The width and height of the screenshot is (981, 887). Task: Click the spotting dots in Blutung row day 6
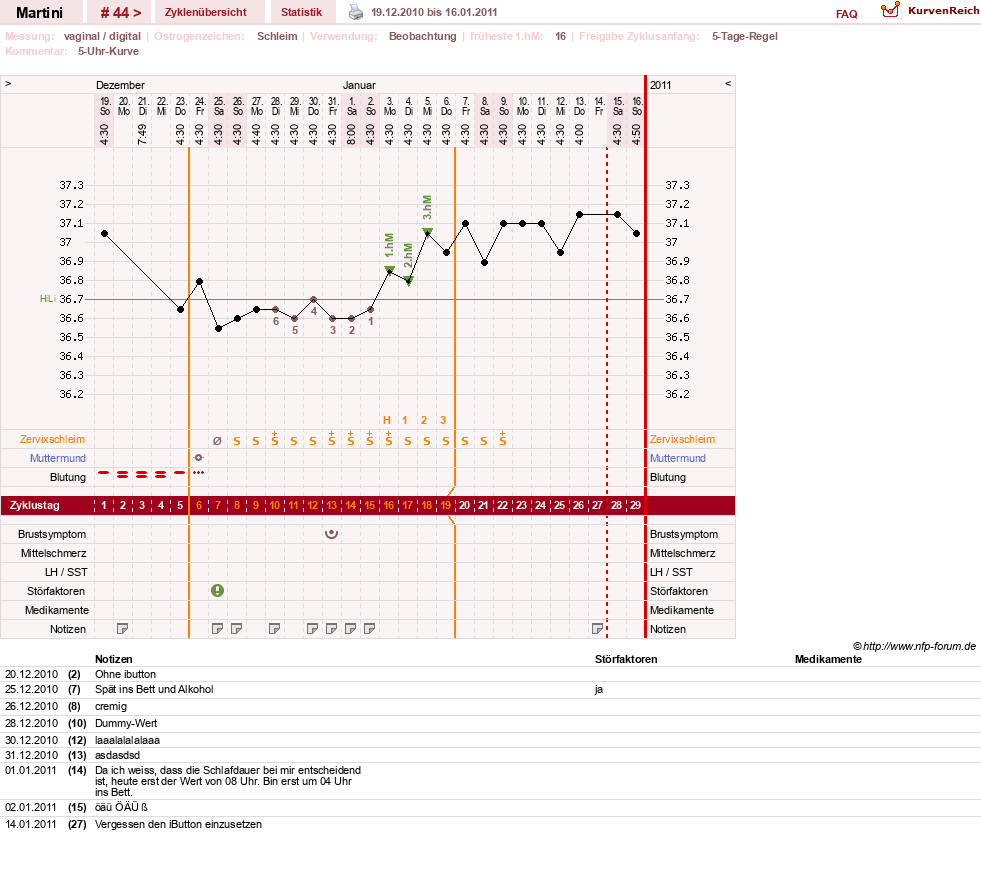coord(198,472)
